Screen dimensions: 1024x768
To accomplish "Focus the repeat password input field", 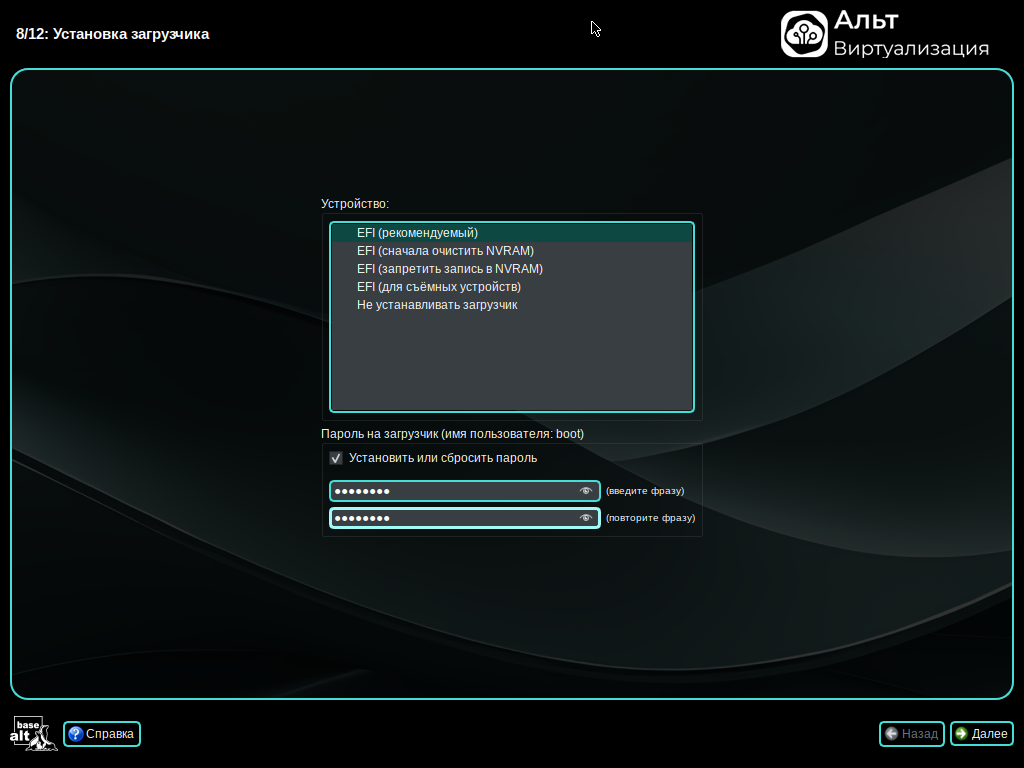I will (452, 518).
